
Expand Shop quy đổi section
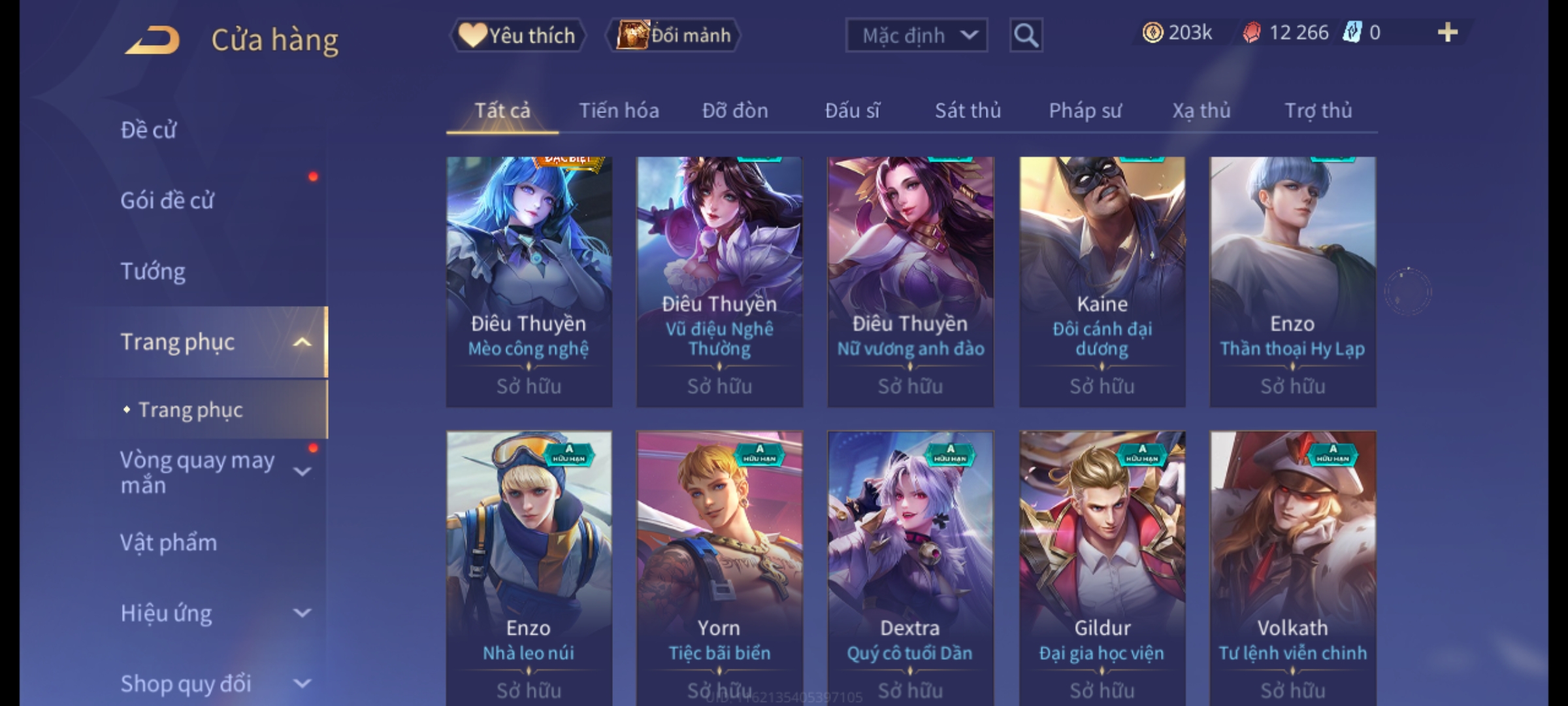302,684
